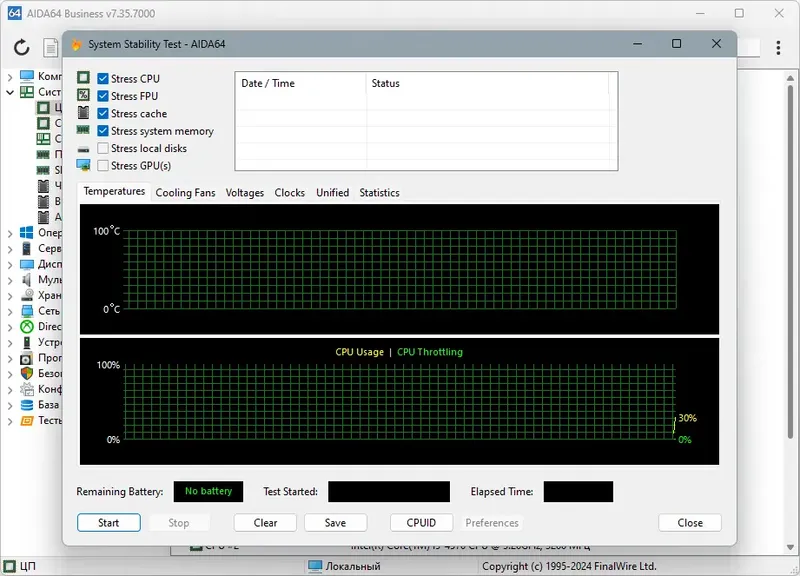Click the Xbox DirectX icon next to Direc
Screen dimensions: 800x576
27,327
